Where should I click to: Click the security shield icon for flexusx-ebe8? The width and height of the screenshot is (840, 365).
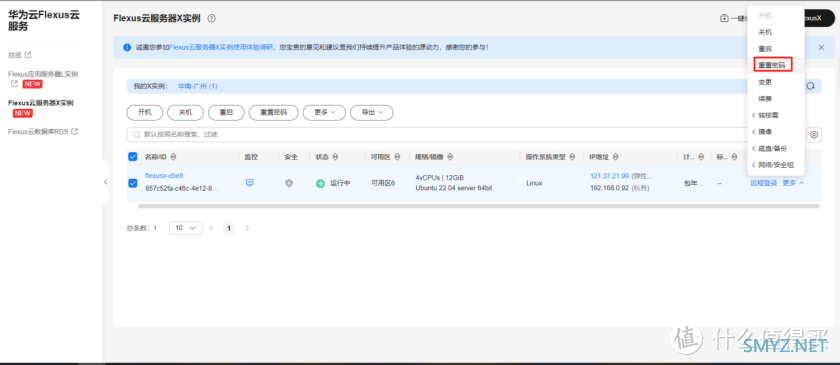point(289,183)
